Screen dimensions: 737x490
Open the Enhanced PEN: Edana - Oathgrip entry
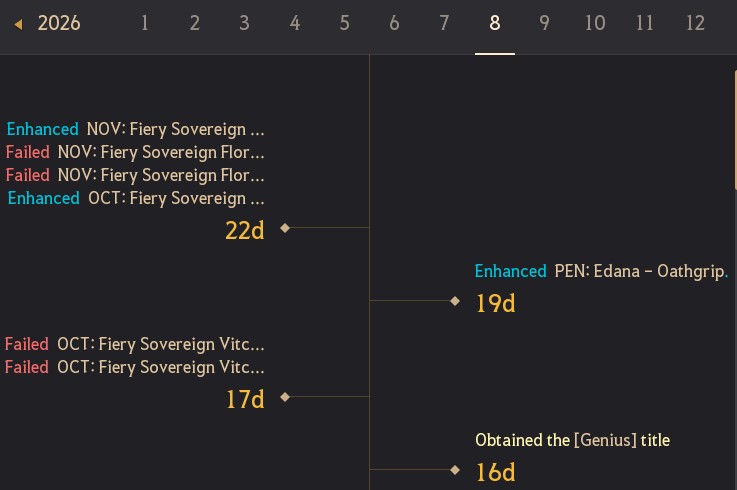click(x=601, y=271)
